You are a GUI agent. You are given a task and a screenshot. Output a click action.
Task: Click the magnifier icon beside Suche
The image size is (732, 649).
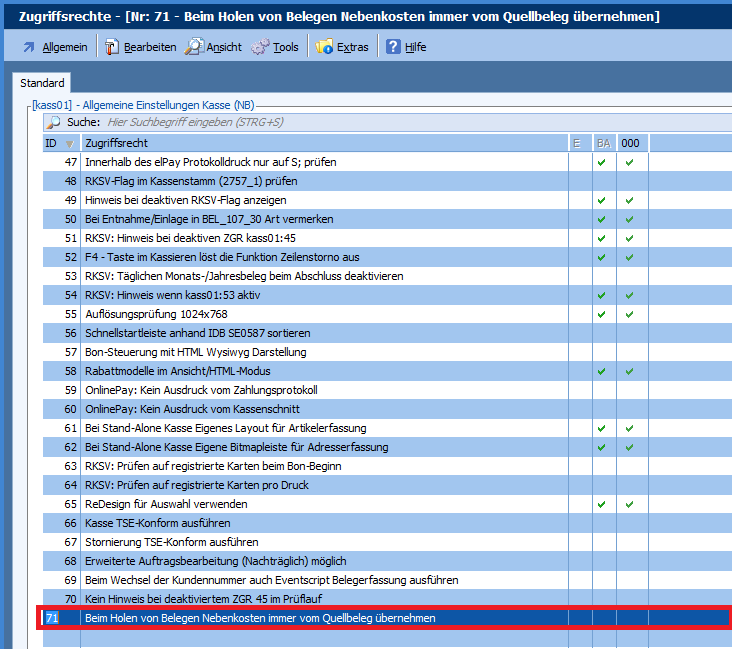54,122
